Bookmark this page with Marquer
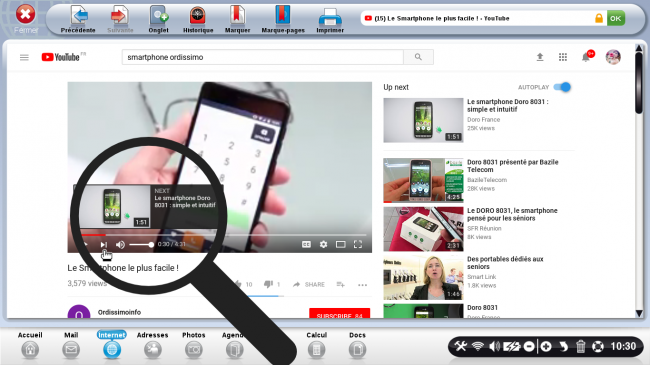Screen dimensions: 650x365 [237, 19]
